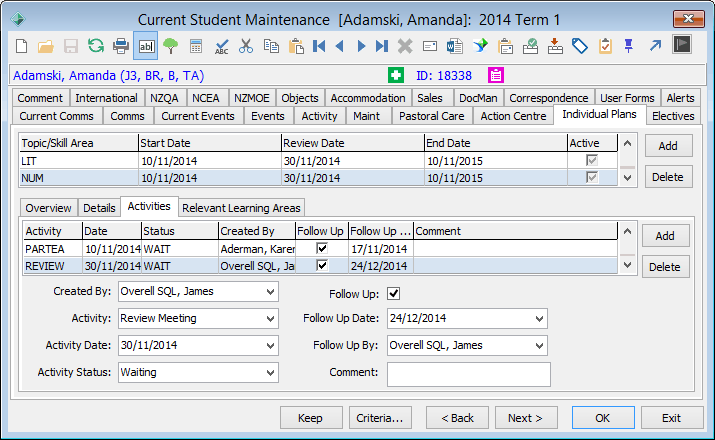The height and width of the screenshot is (440, 715).
Task: Open the Relevant Learning Areas sub-tab
Action: point(241,208)
